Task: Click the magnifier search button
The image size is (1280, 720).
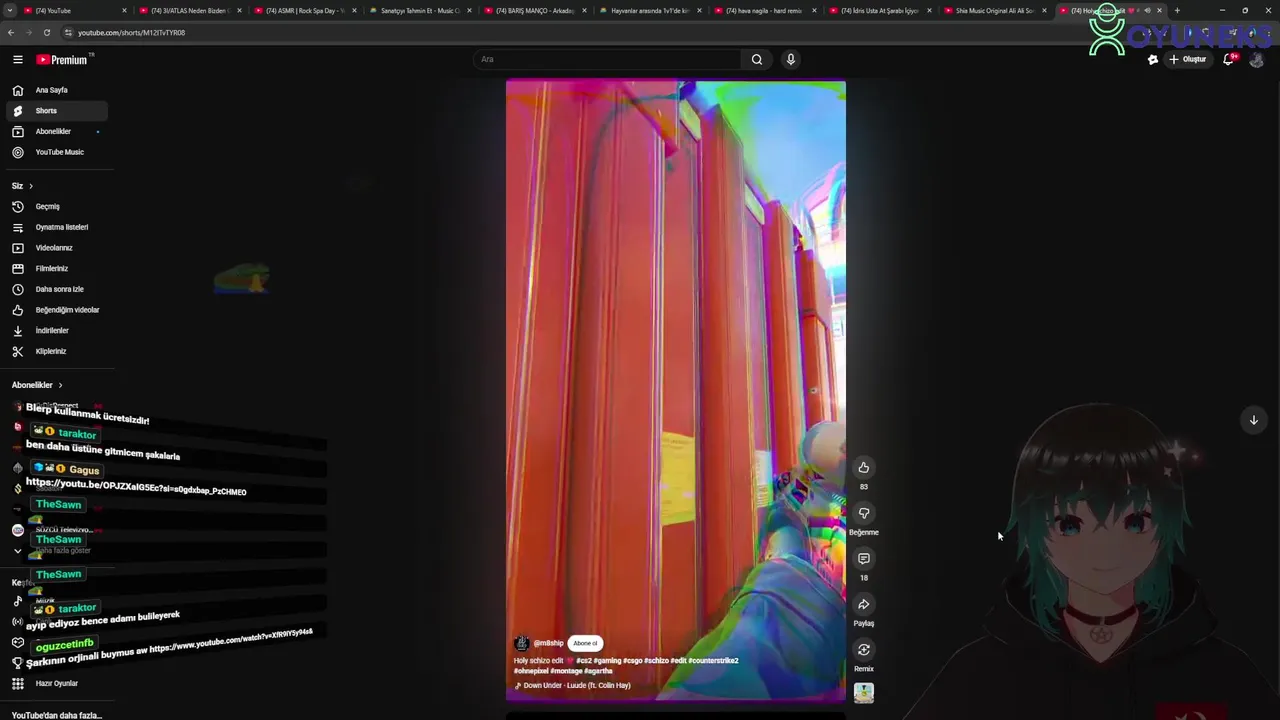Action: (757, 59)
